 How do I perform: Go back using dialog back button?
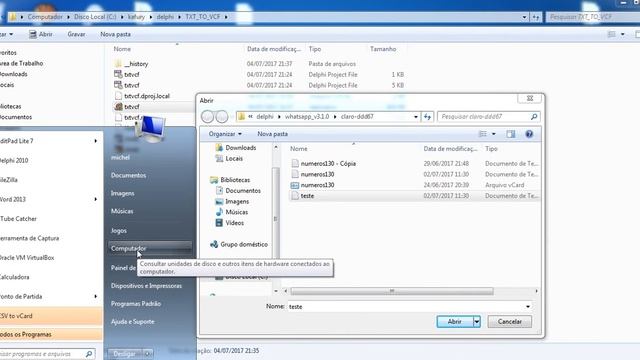coord(207,117)
